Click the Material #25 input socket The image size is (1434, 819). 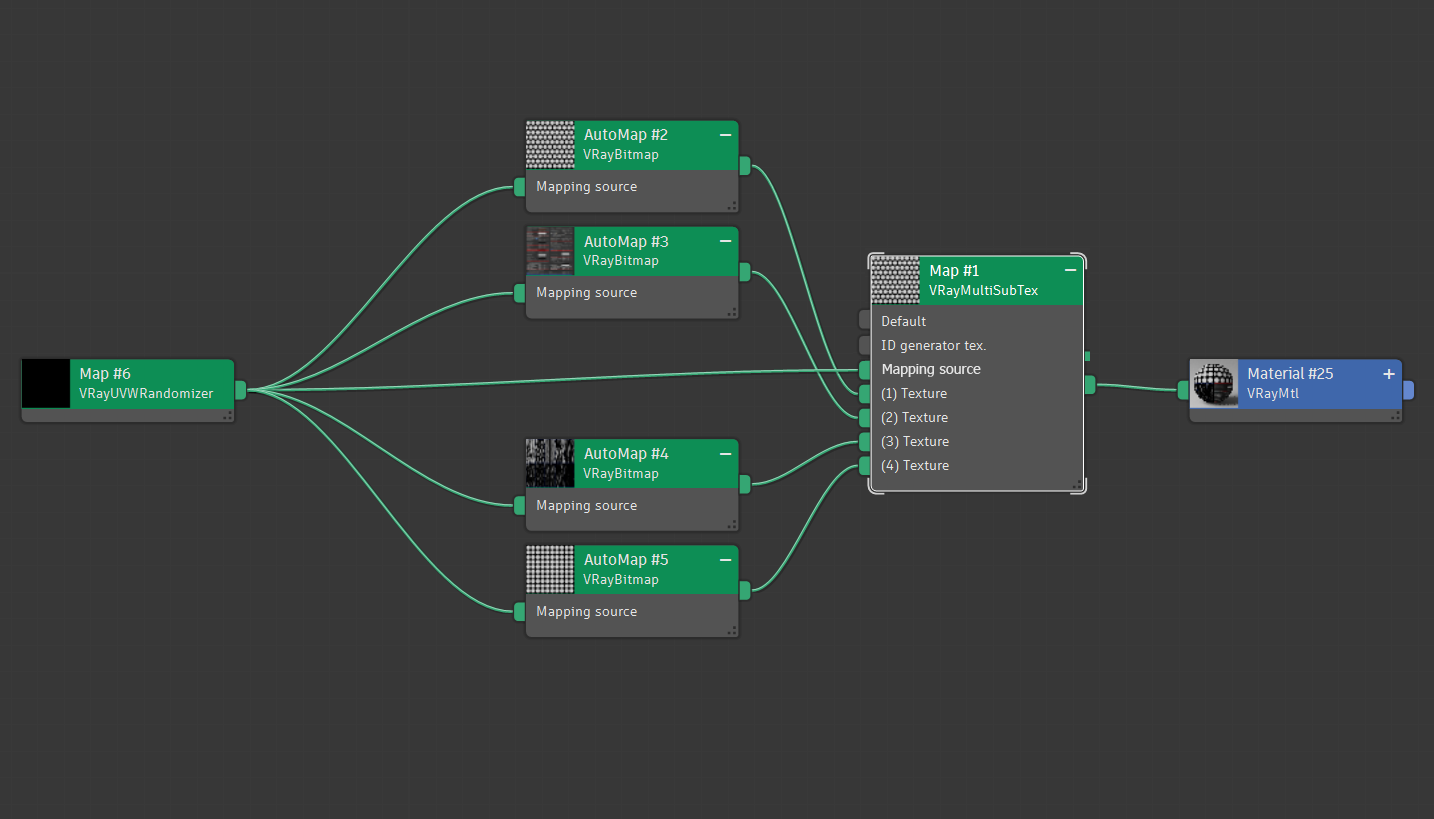point(1184,390)
